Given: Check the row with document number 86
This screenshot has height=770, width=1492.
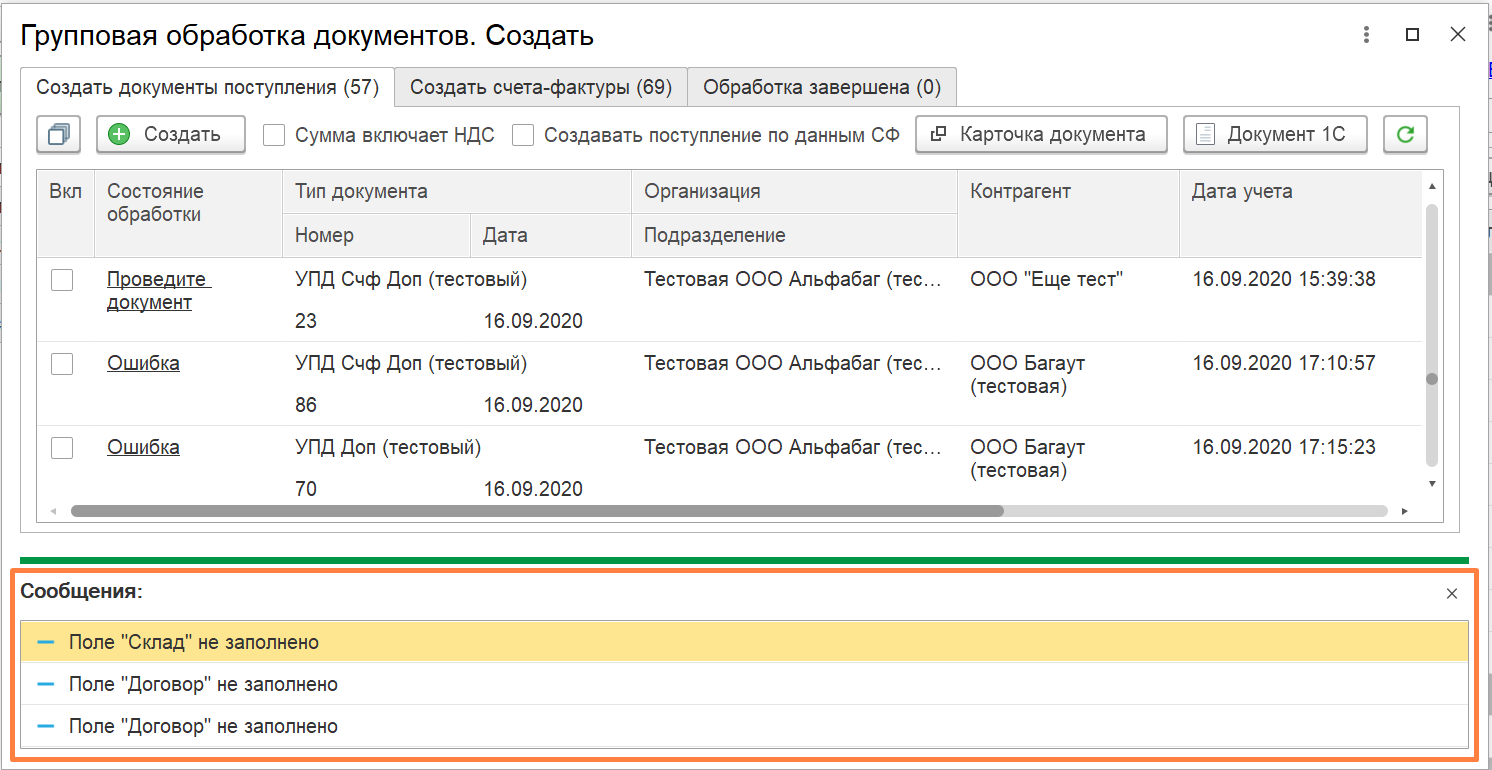Looking at the screenshot, I should tap(62, 364).
